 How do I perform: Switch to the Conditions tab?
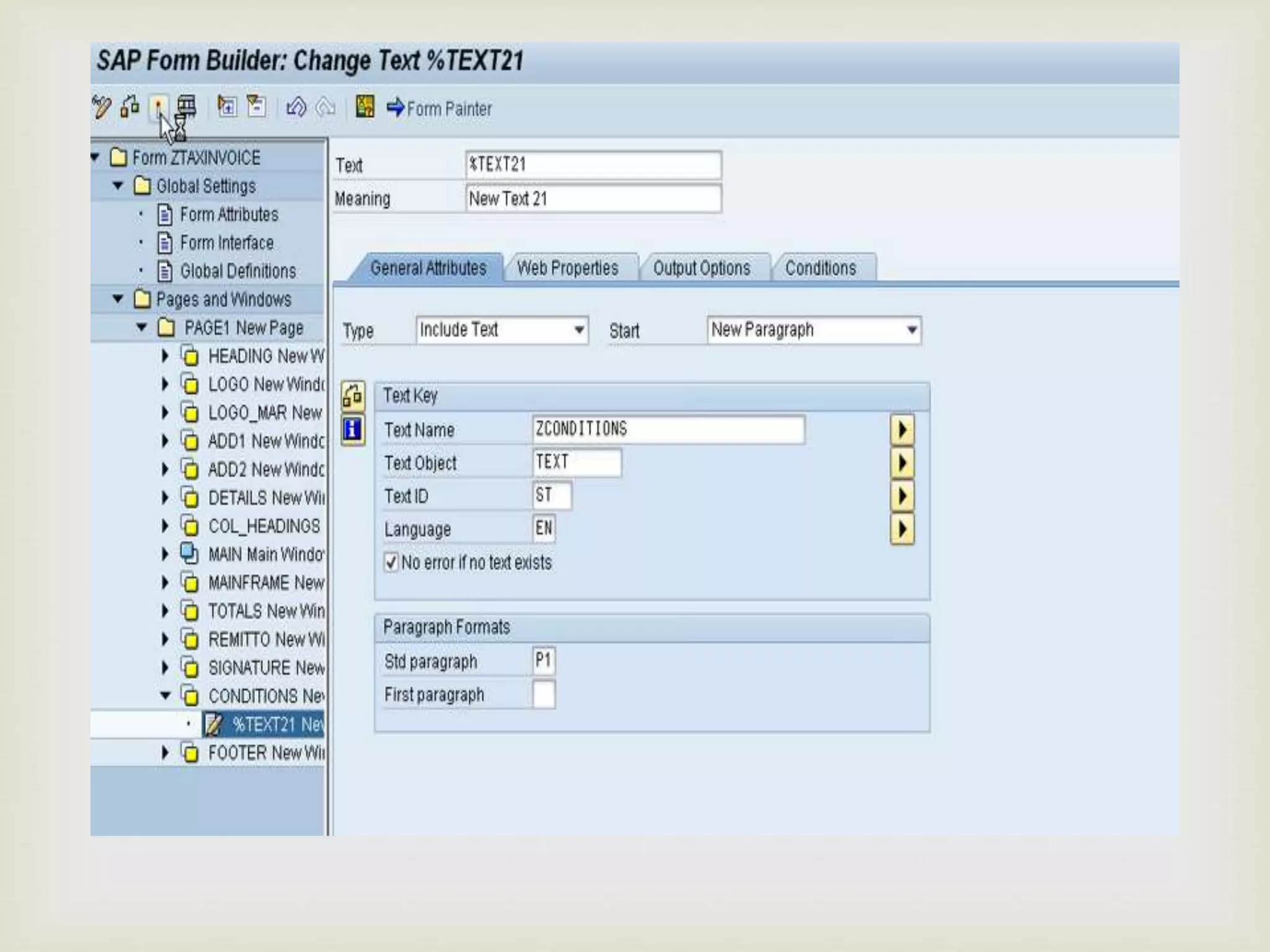point(820,268)
